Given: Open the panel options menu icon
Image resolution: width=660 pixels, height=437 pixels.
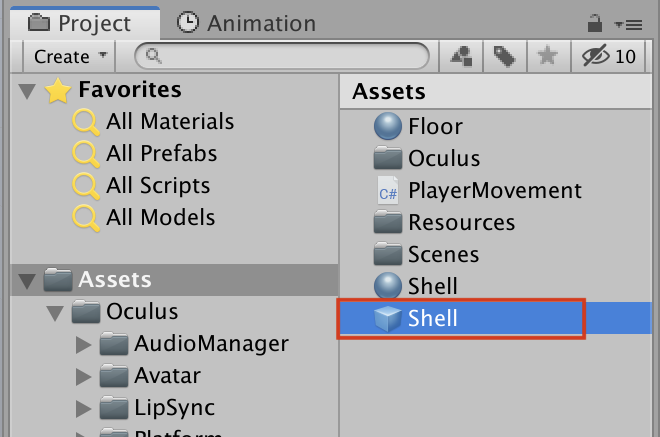Looking at the screenshot, I should coord(628,22).
